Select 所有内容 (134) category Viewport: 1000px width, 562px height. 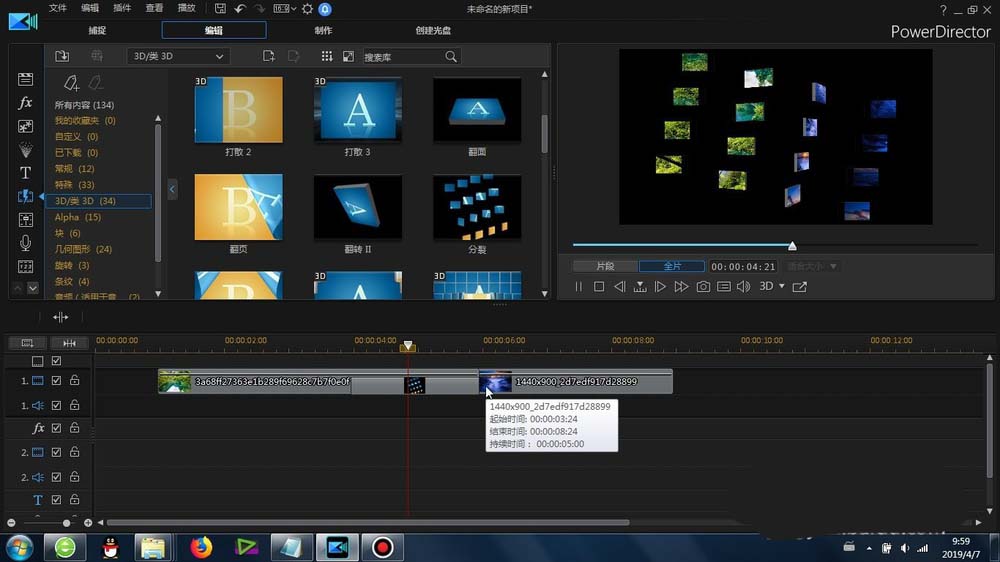84,105
